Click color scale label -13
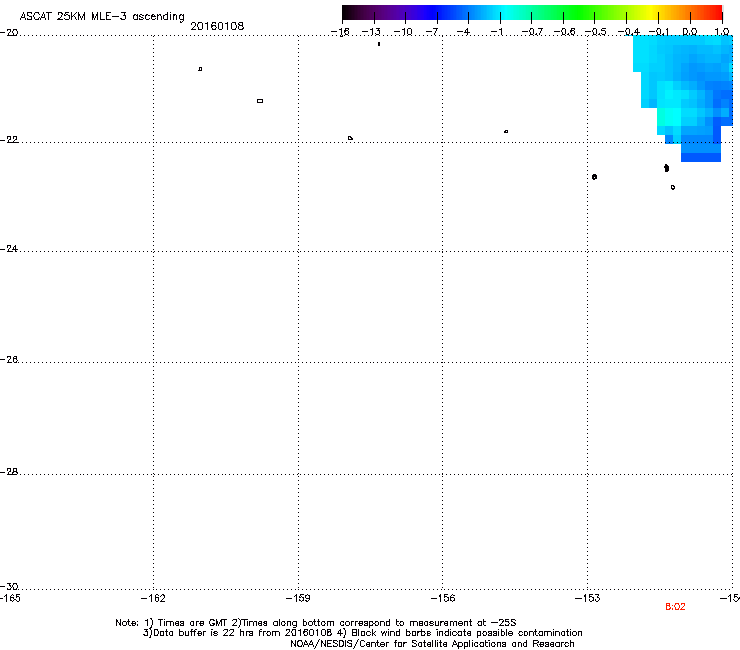 [371, 32]
